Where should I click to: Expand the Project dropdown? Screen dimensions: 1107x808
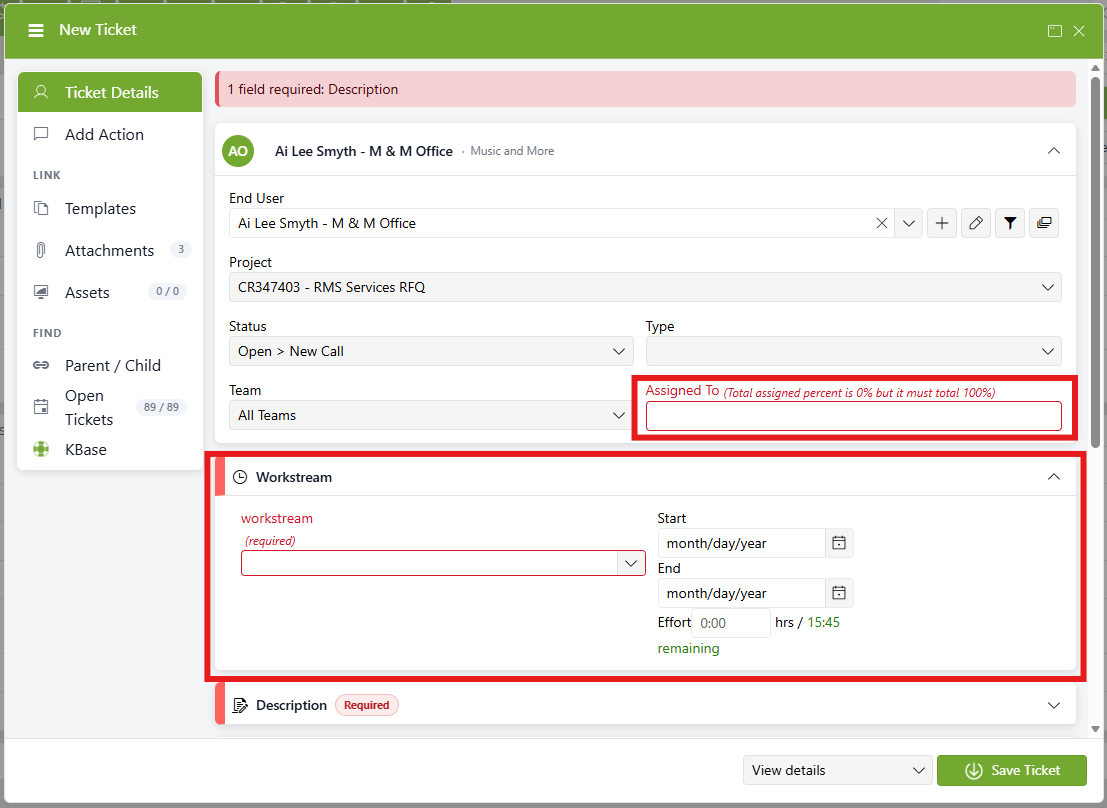645,287
